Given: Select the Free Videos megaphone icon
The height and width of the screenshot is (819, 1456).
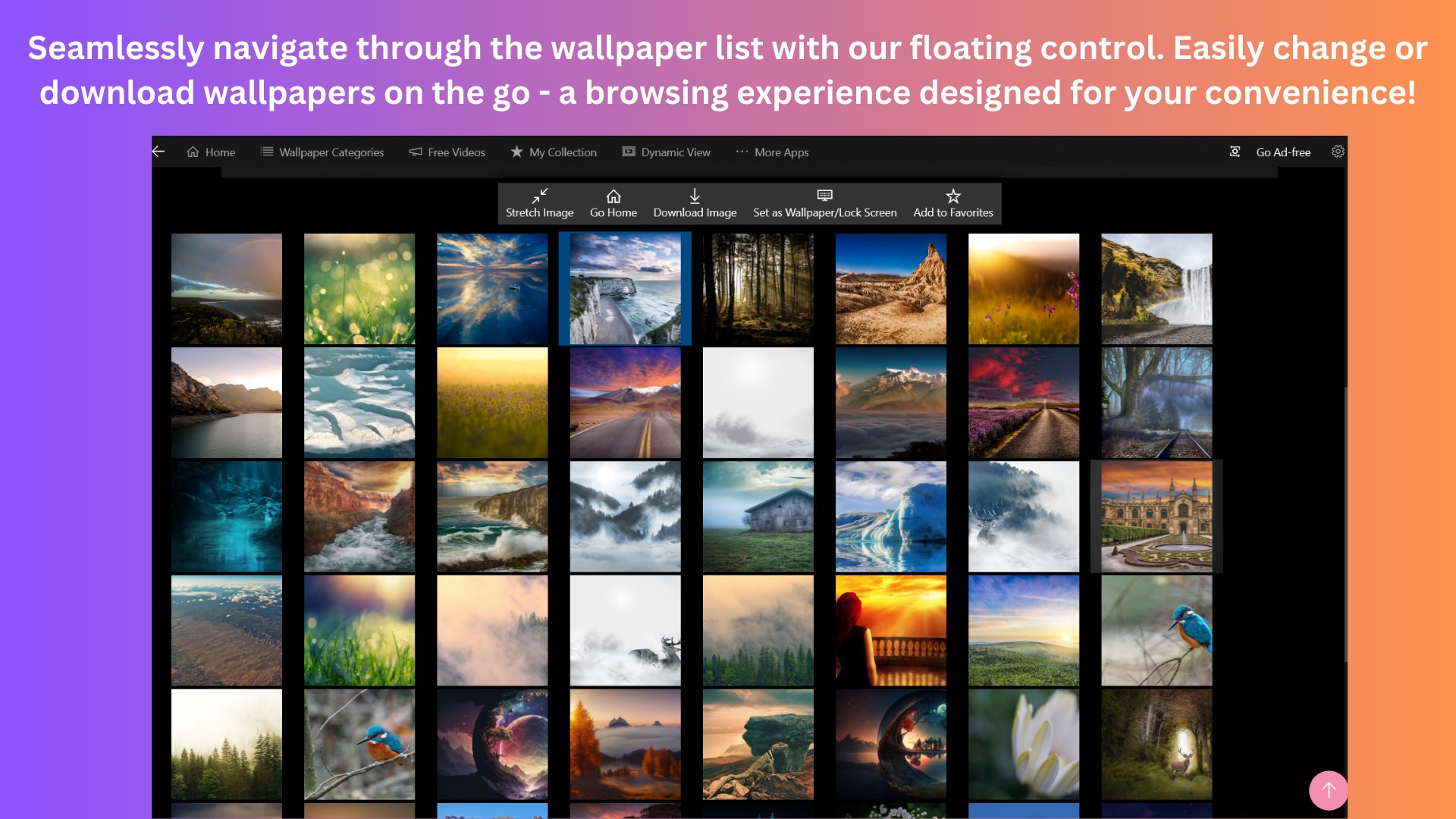Looking at the screenshot, I should (415, 152).
